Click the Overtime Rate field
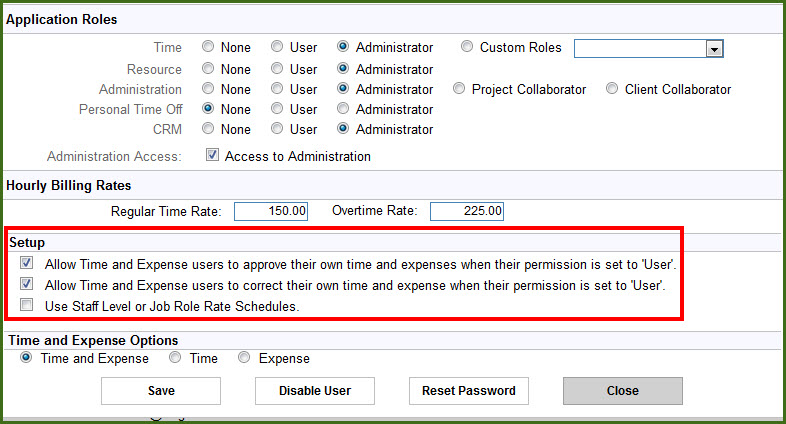 click(x=467, y=211)
